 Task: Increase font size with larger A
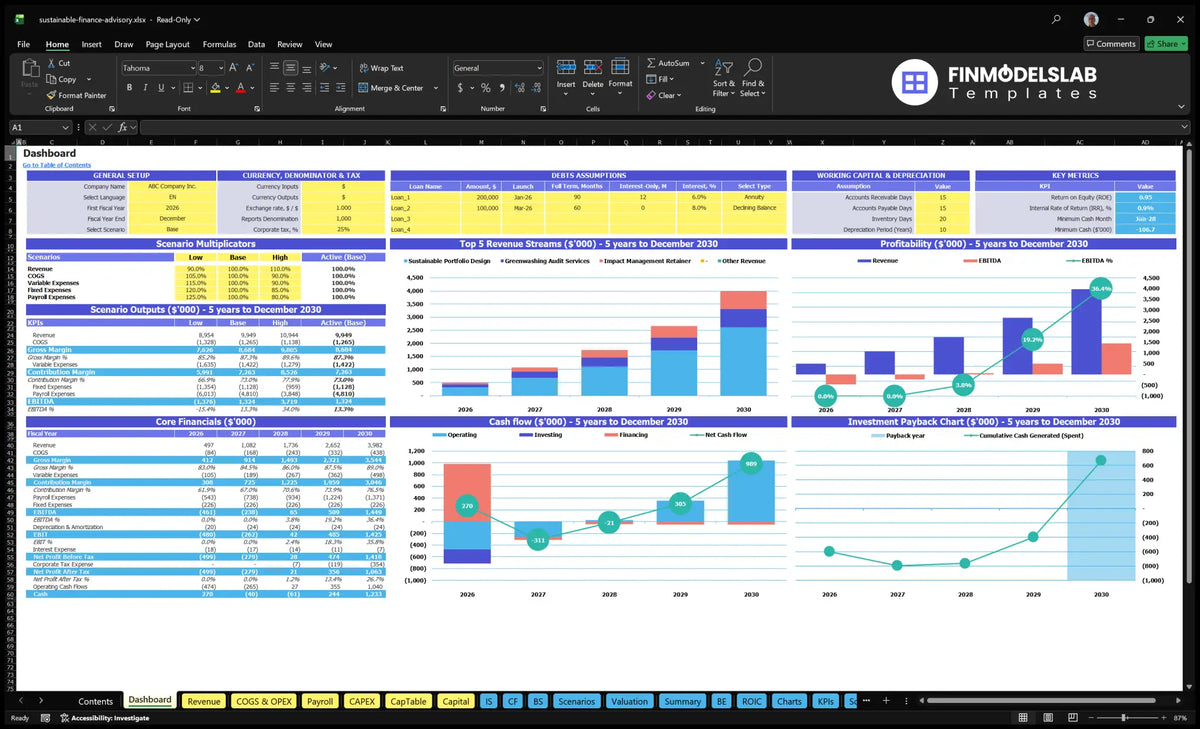point(234,68)
